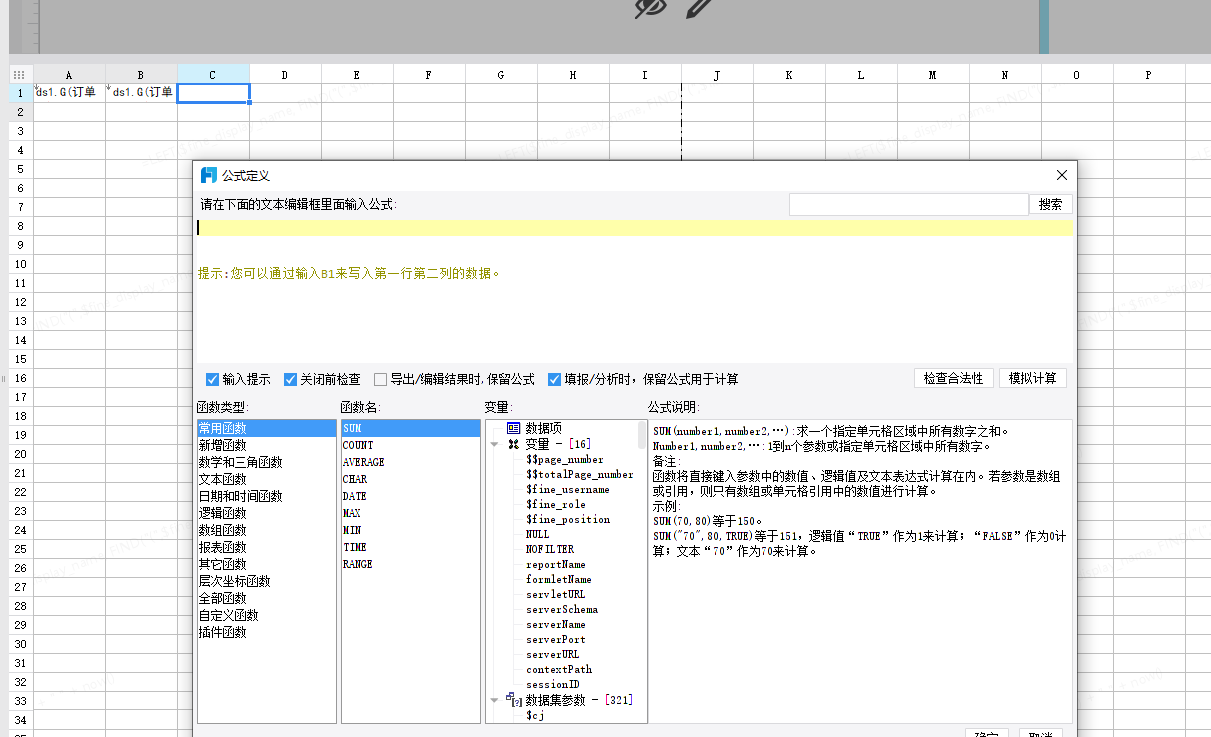Select $fine_username variable
Screen dimensions: 1211x737
tap(568, 489)
